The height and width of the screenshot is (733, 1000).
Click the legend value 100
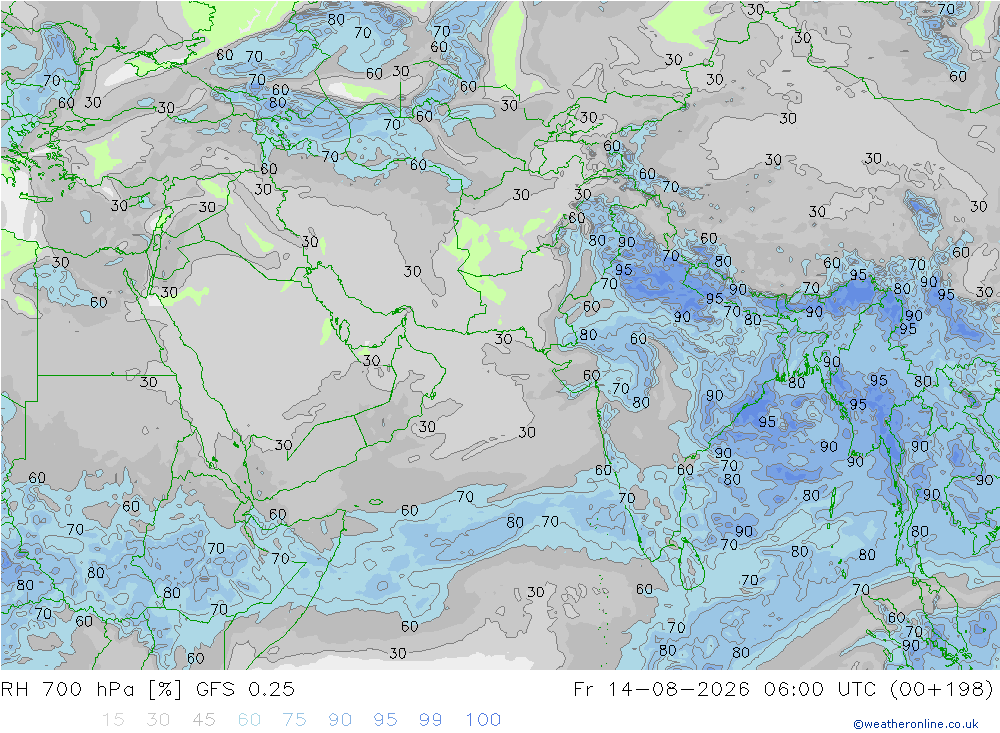click(x=483, y=720)
